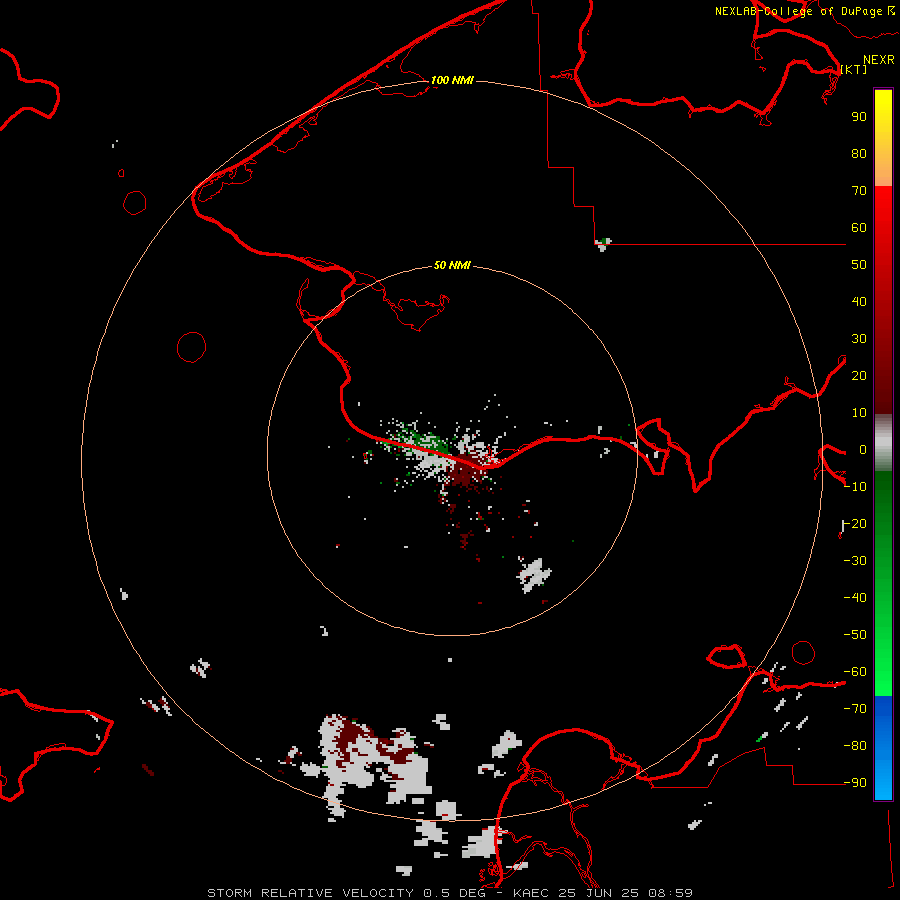The image size is (900, 900).
Task: Click the 'NEXLAB-College of DuPage' watermark text
Action: tap(799, 11)
